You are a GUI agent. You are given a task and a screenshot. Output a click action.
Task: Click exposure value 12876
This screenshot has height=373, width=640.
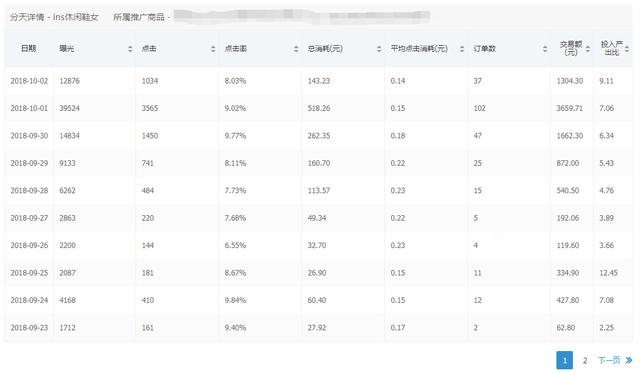69,81
